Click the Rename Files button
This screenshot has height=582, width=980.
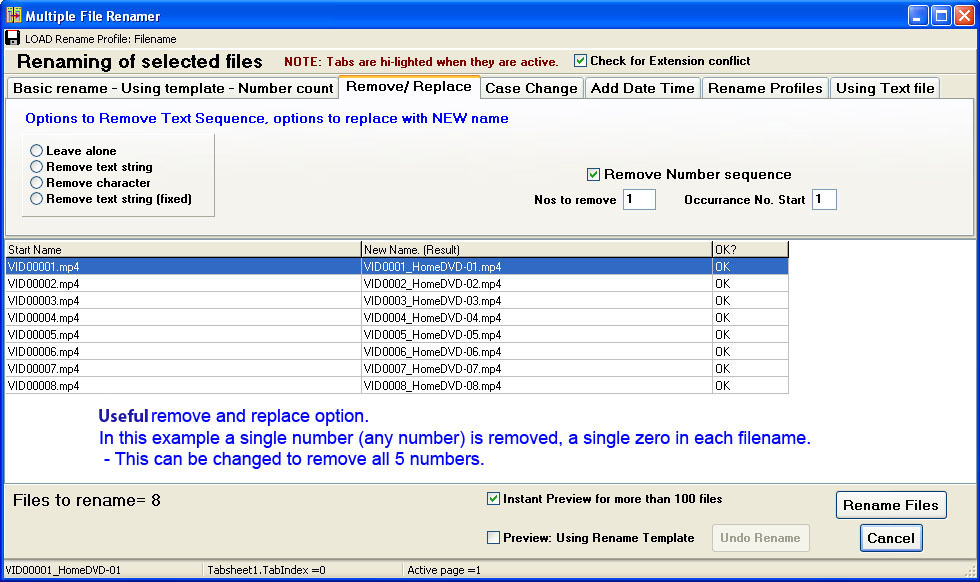click(x=891, y=505)
